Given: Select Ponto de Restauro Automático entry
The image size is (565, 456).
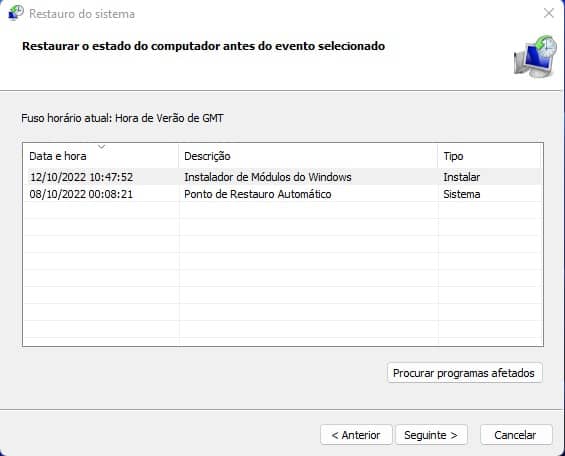Looking at the screenshot, I should tap(258, 194).
